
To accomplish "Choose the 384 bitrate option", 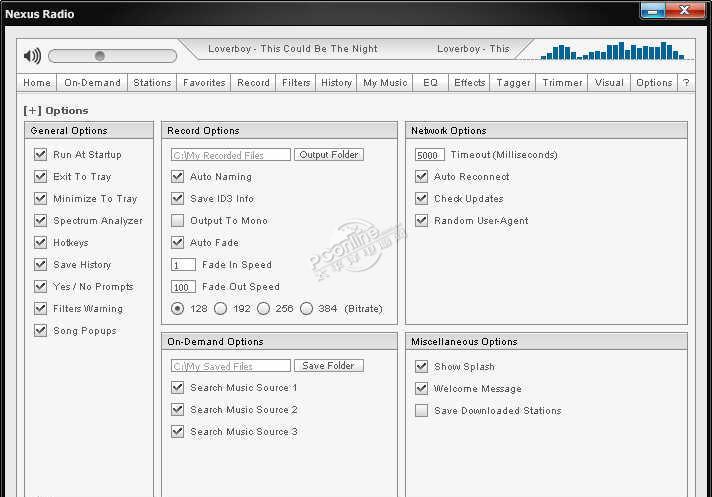I will (307, 309).
